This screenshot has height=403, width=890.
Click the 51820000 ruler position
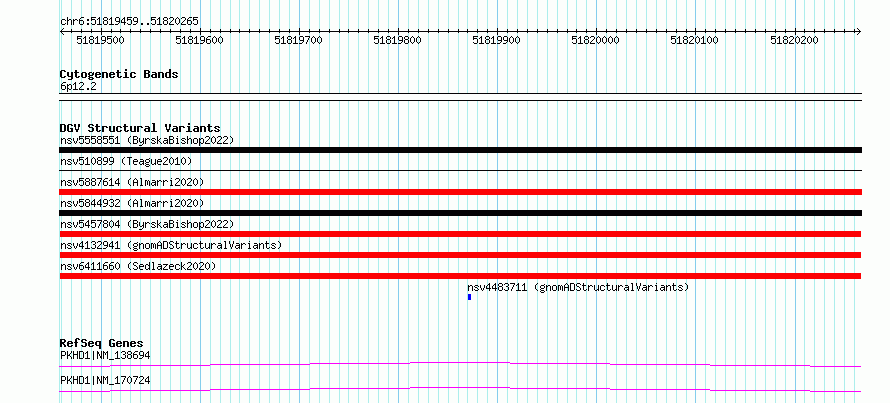tap(595, 40)
